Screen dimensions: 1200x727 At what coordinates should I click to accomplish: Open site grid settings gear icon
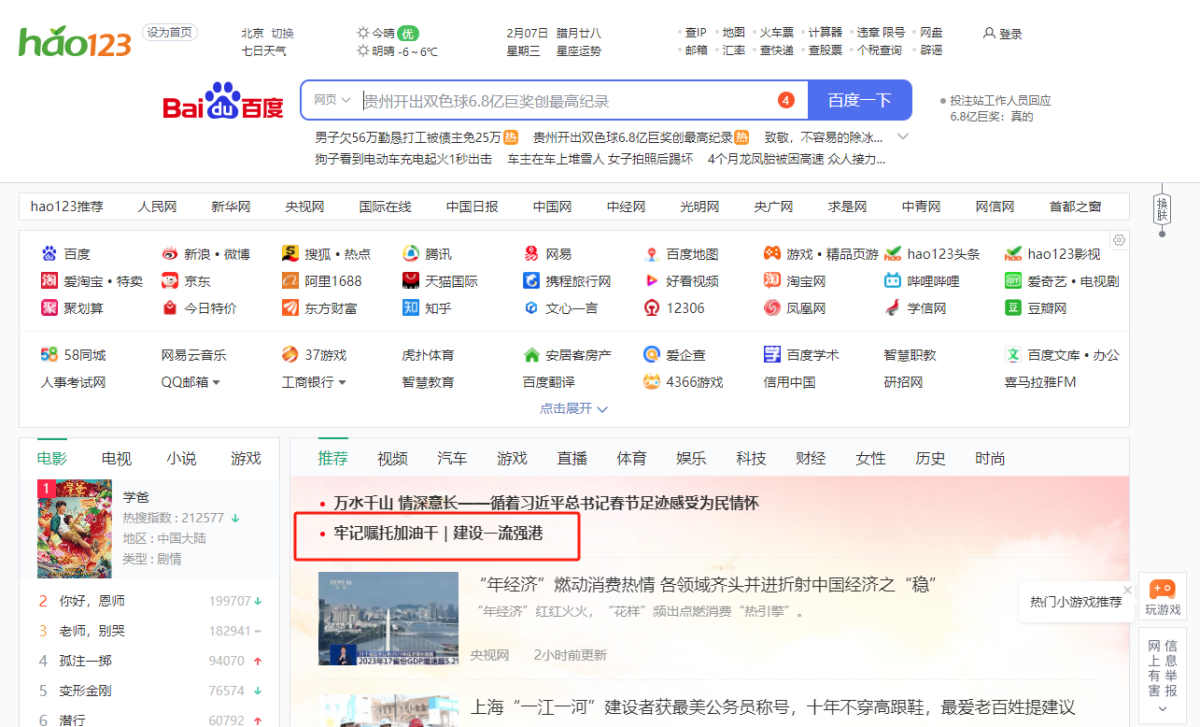coord(1119,240)
